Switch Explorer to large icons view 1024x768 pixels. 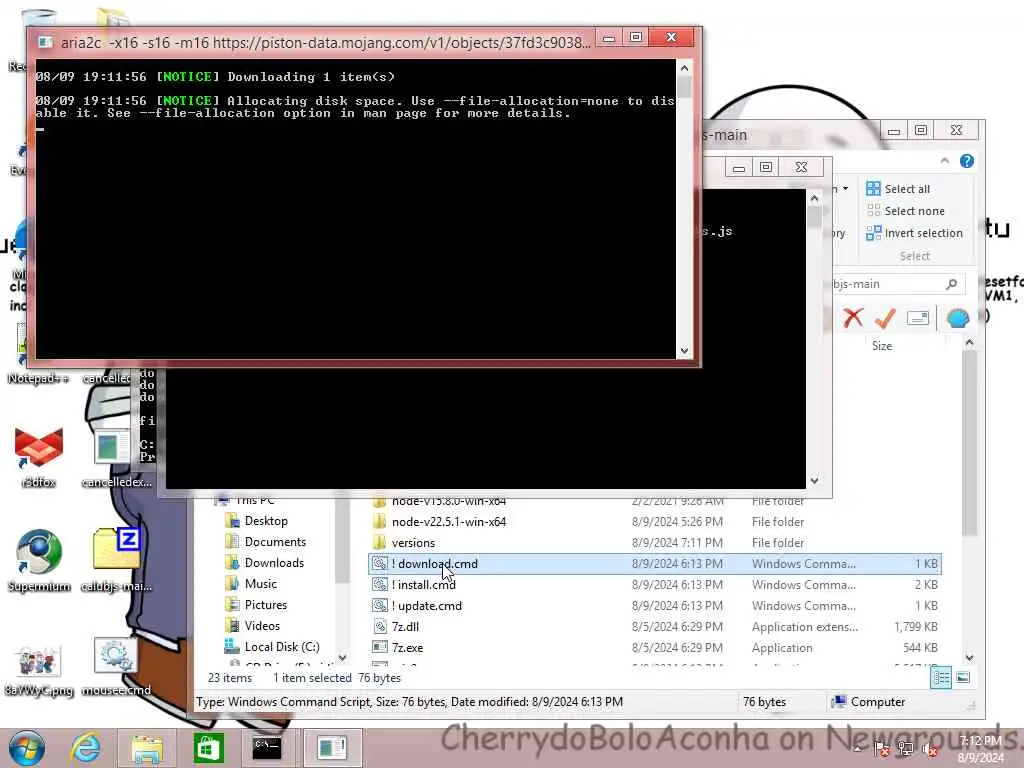[963, 678]
